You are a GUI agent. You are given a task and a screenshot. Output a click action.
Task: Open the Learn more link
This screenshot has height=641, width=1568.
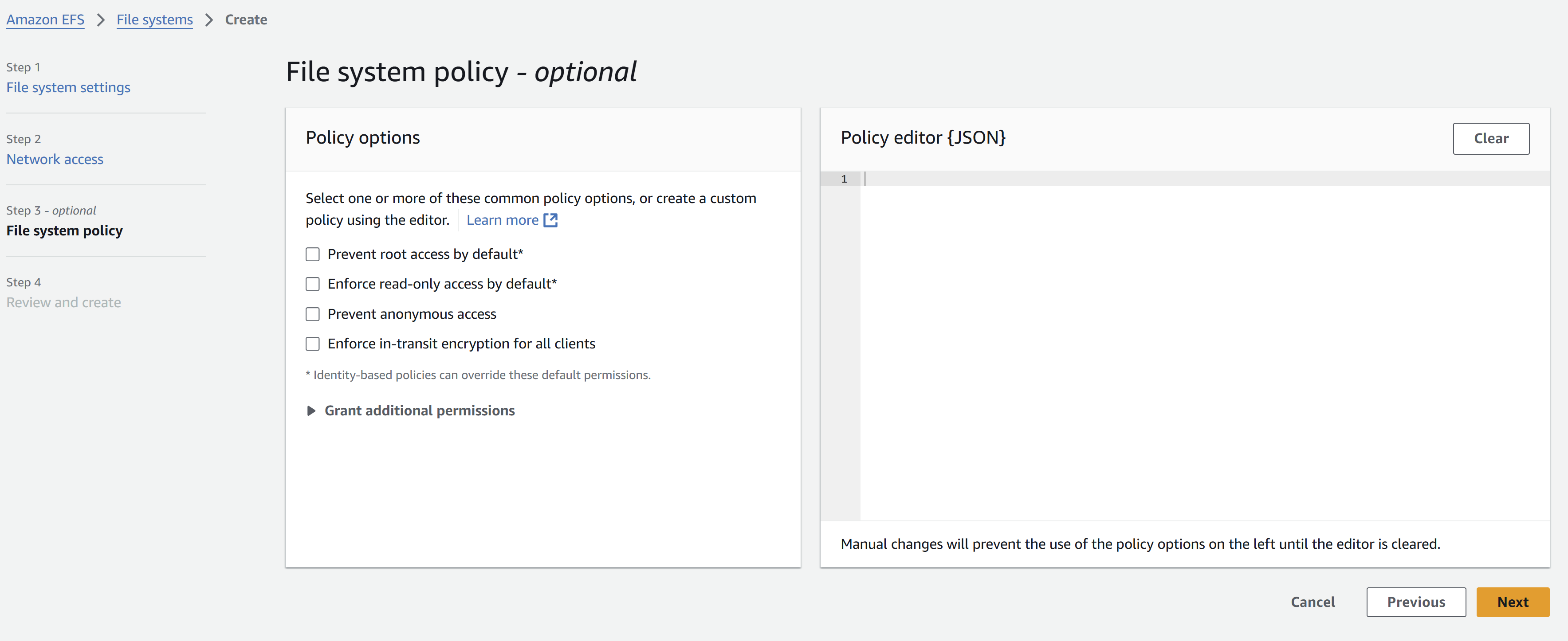click(502, 220)
